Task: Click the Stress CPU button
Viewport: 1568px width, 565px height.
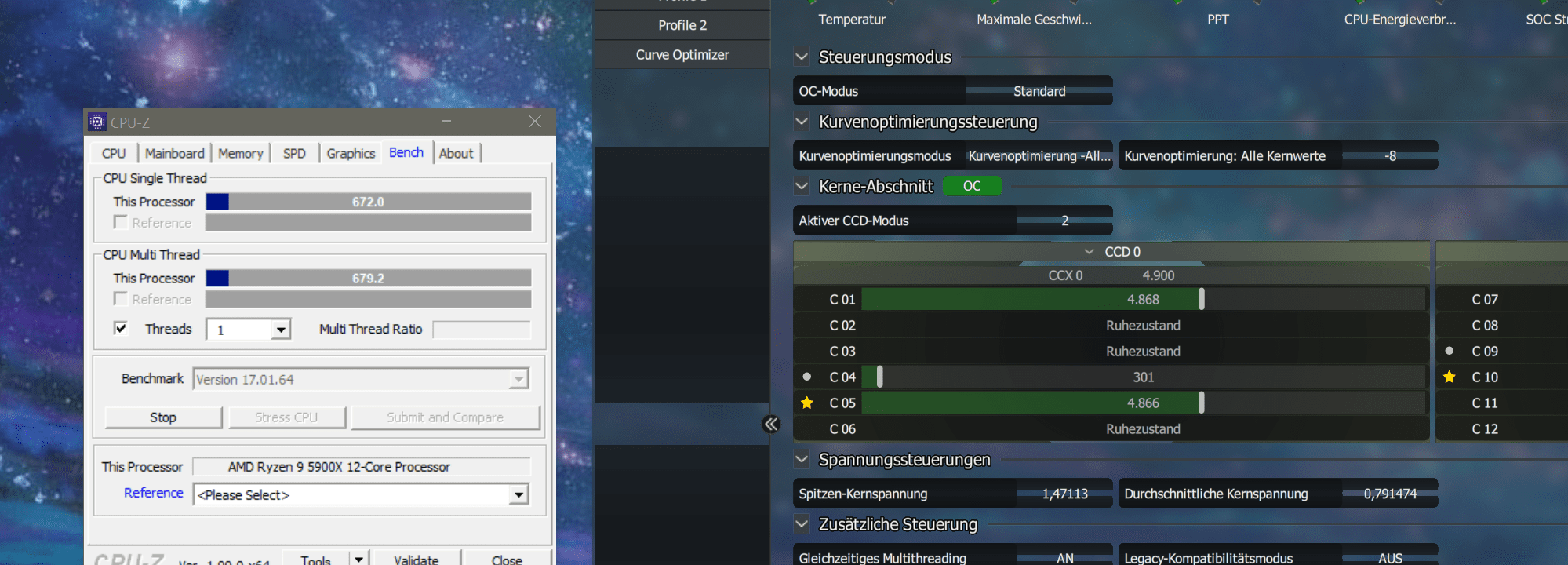Action: click(286, 417)
